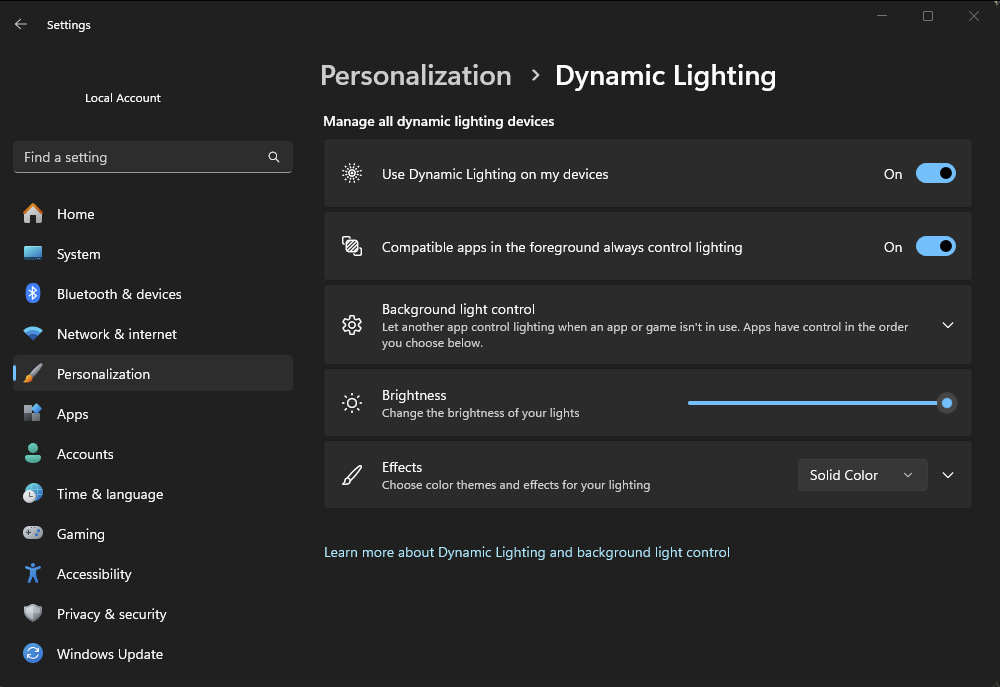
Task: Navigate to Time & language
Action: point(110,494)
